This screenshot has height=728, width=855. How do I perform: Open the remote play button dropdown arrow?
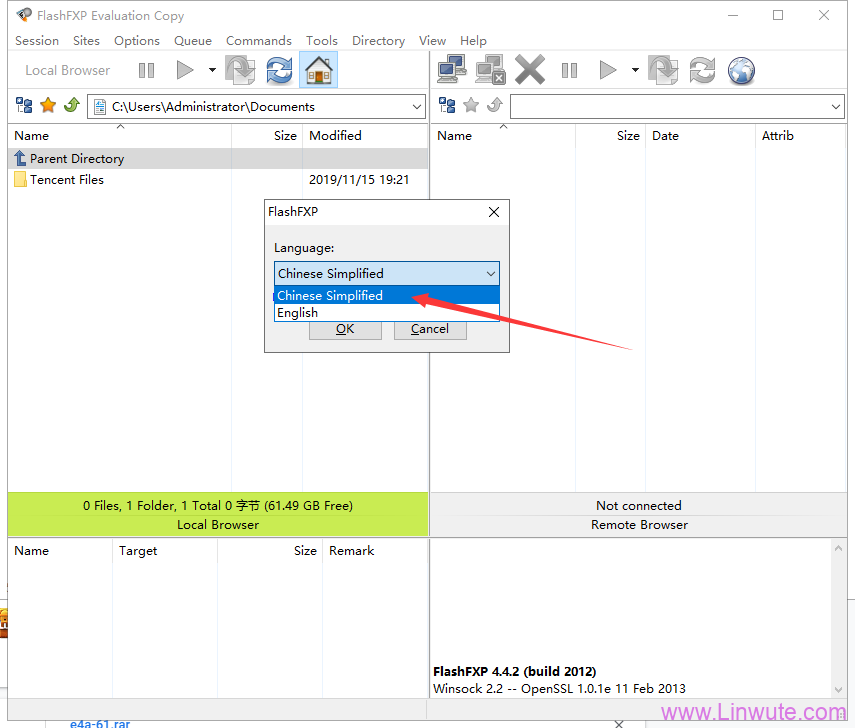click(x=635, y=70)
